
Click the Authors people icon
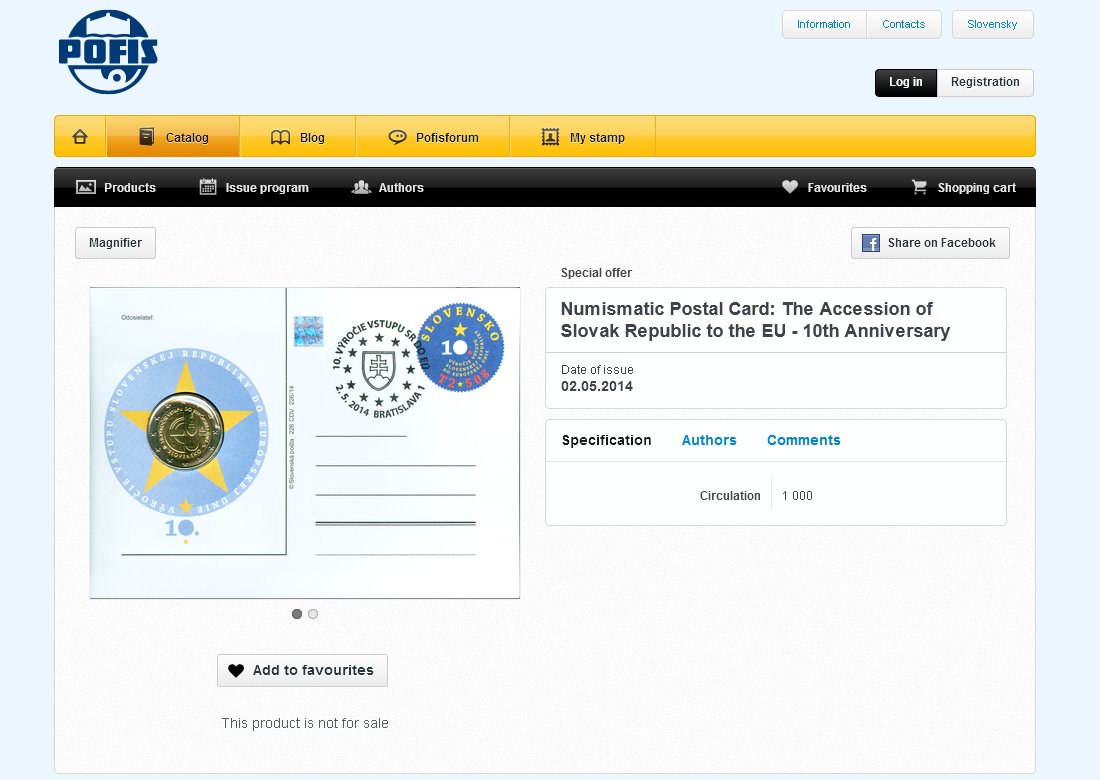pos(361,187)
